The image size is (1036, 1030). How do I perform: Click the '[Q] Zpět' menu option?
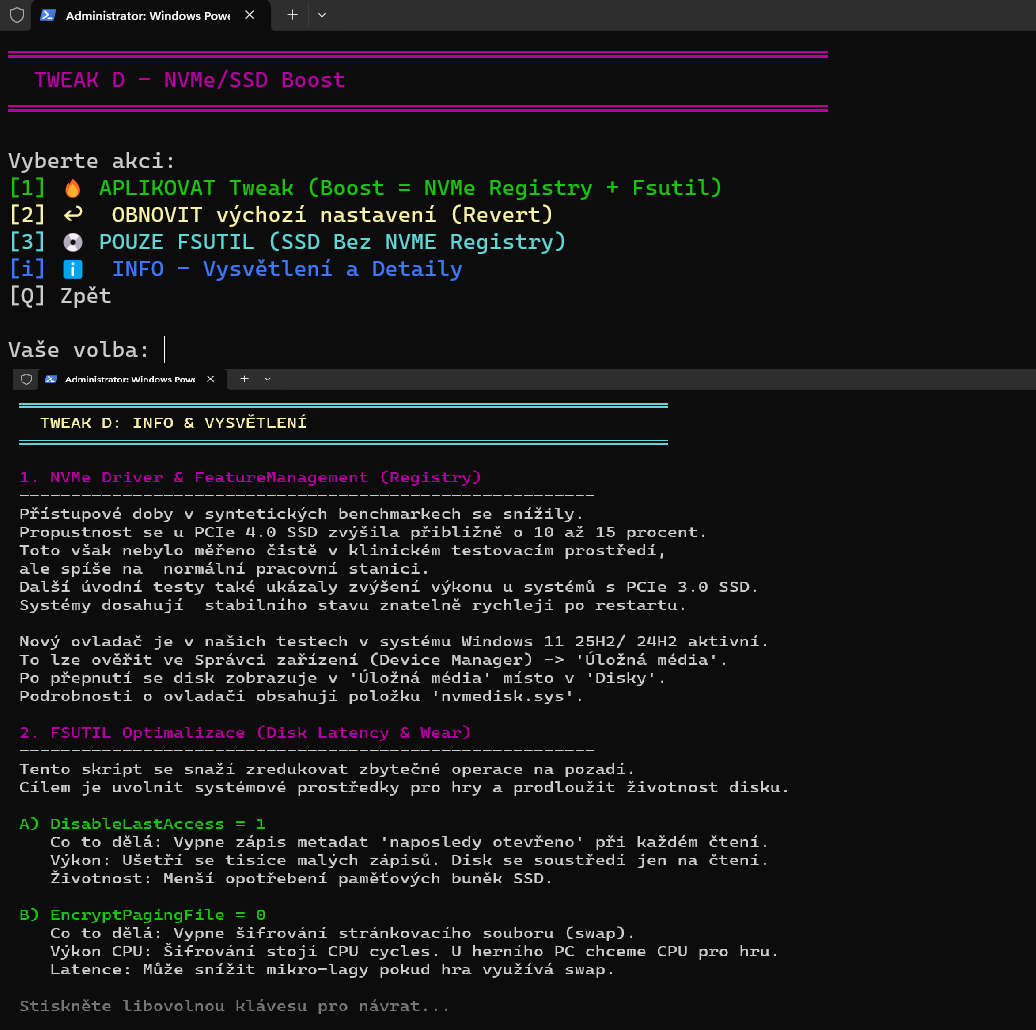(60, 296)
